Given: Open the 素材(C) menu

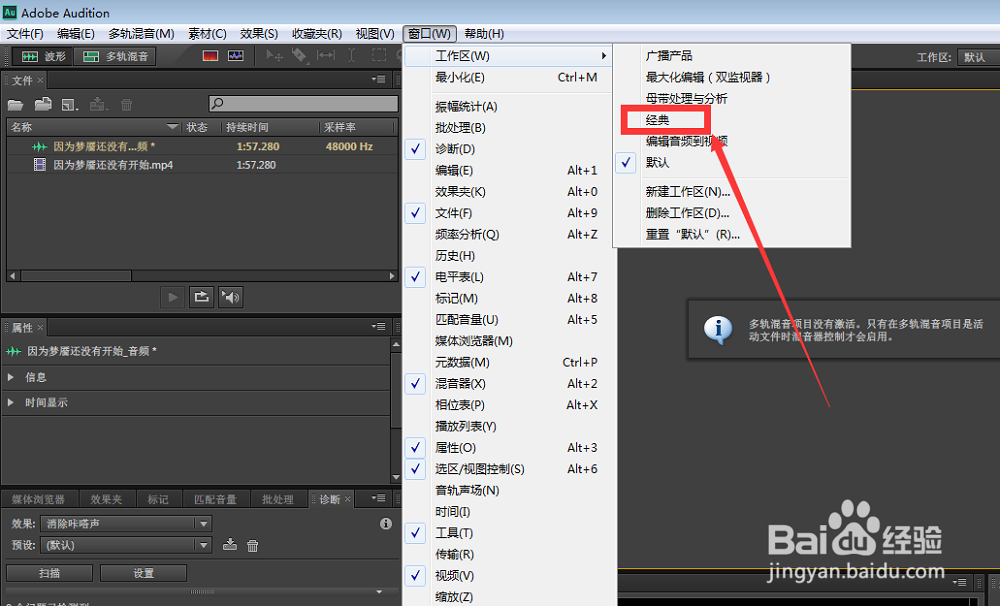Looking at the screenshot, I should pyautogui.click(x=207, y=34).
